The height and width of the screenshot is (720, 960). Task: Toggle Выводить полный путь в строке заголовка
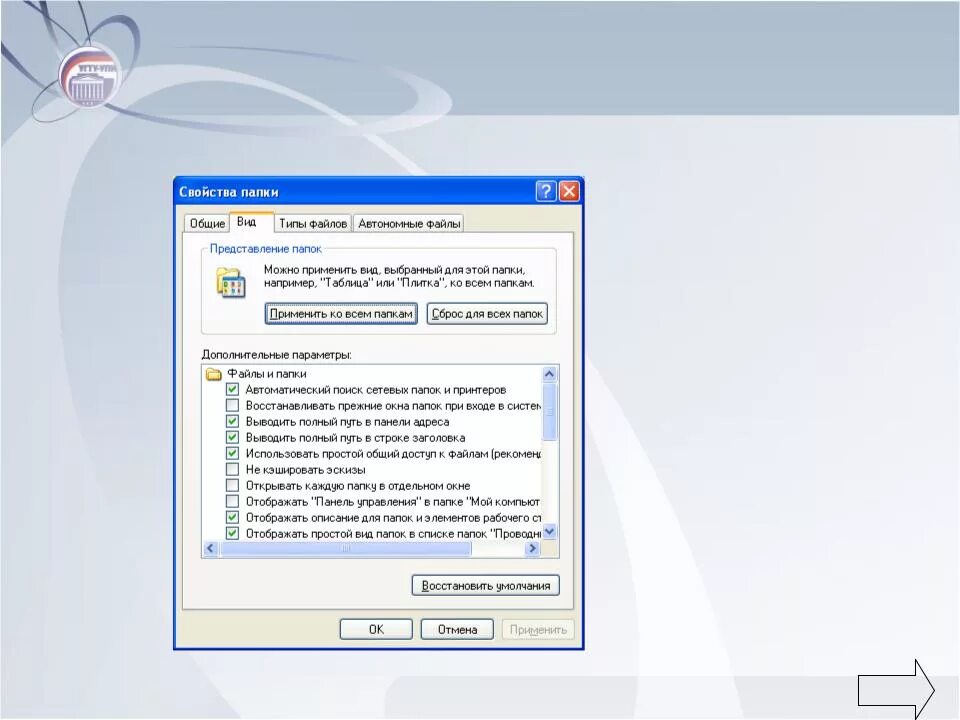[x=232, y=437]
